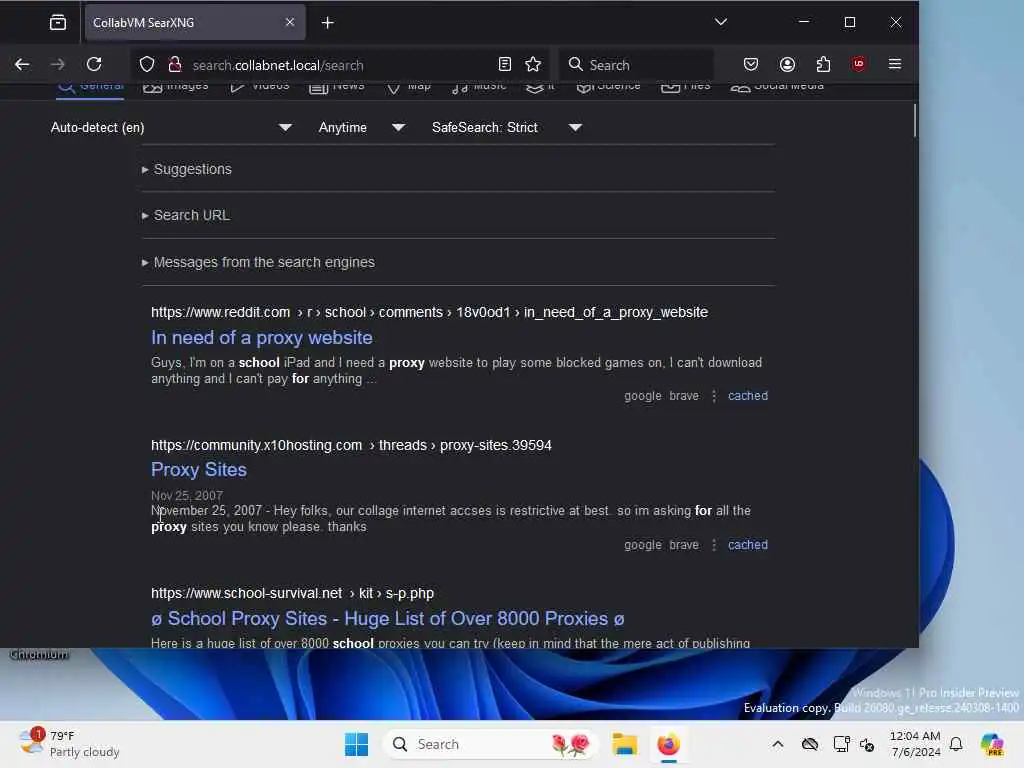Viewport: 1024px width, 768px height.
Task: Click the network display tray icon
Action: point(841,744)
